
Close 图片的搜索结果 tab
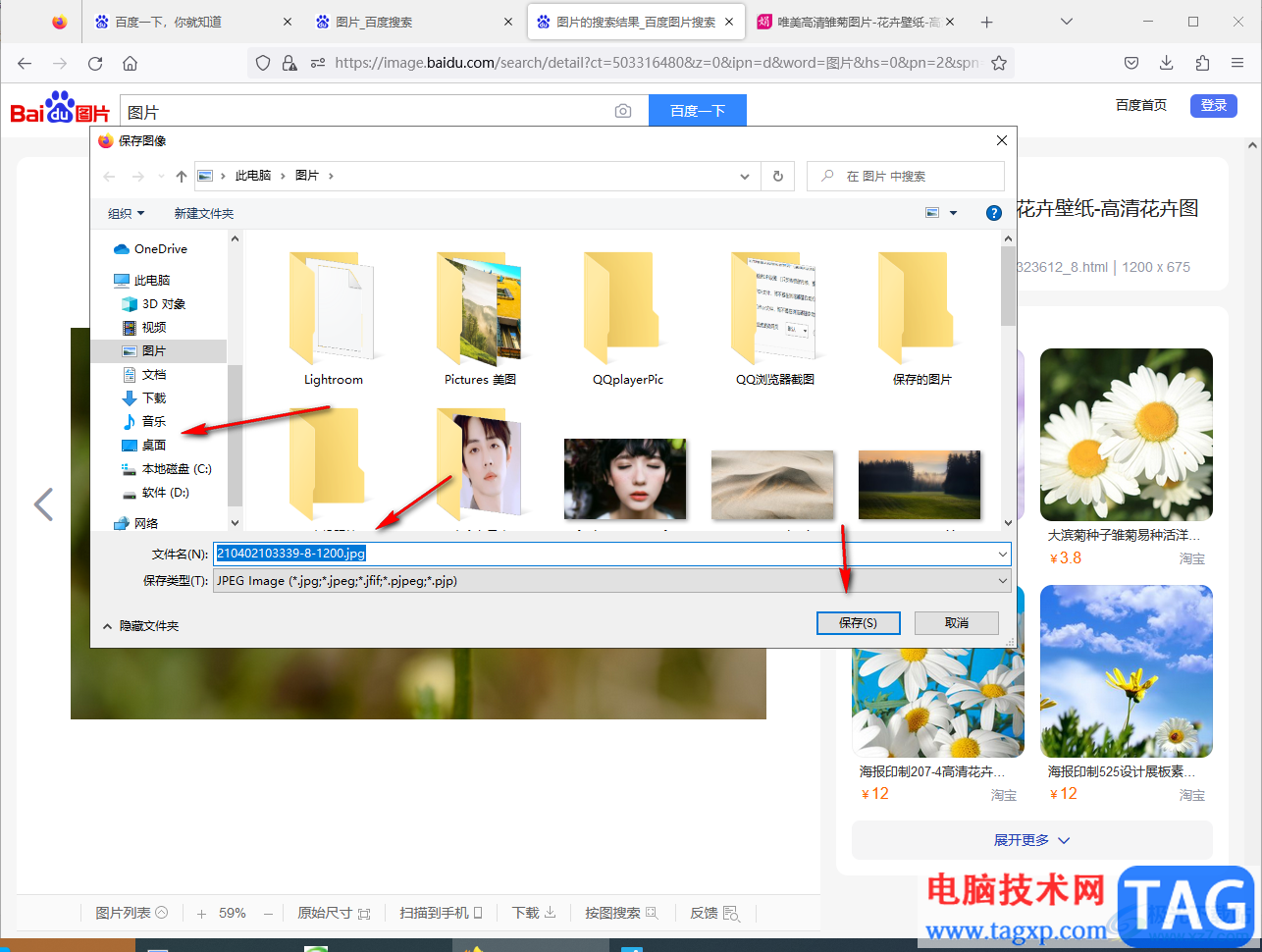click(729, 22)
